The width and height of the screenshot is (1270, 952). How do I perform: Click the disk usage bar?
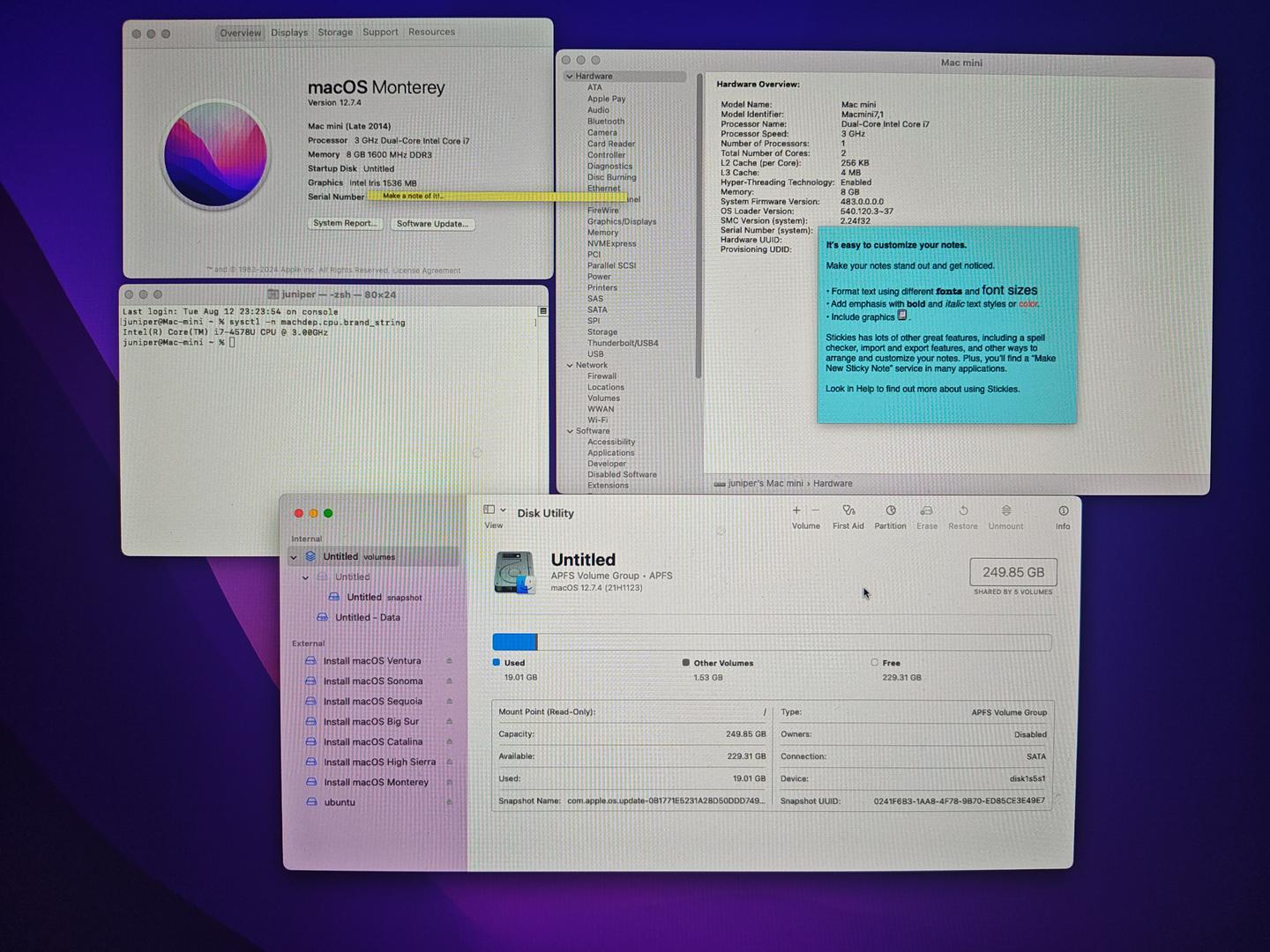coord(772,643)
